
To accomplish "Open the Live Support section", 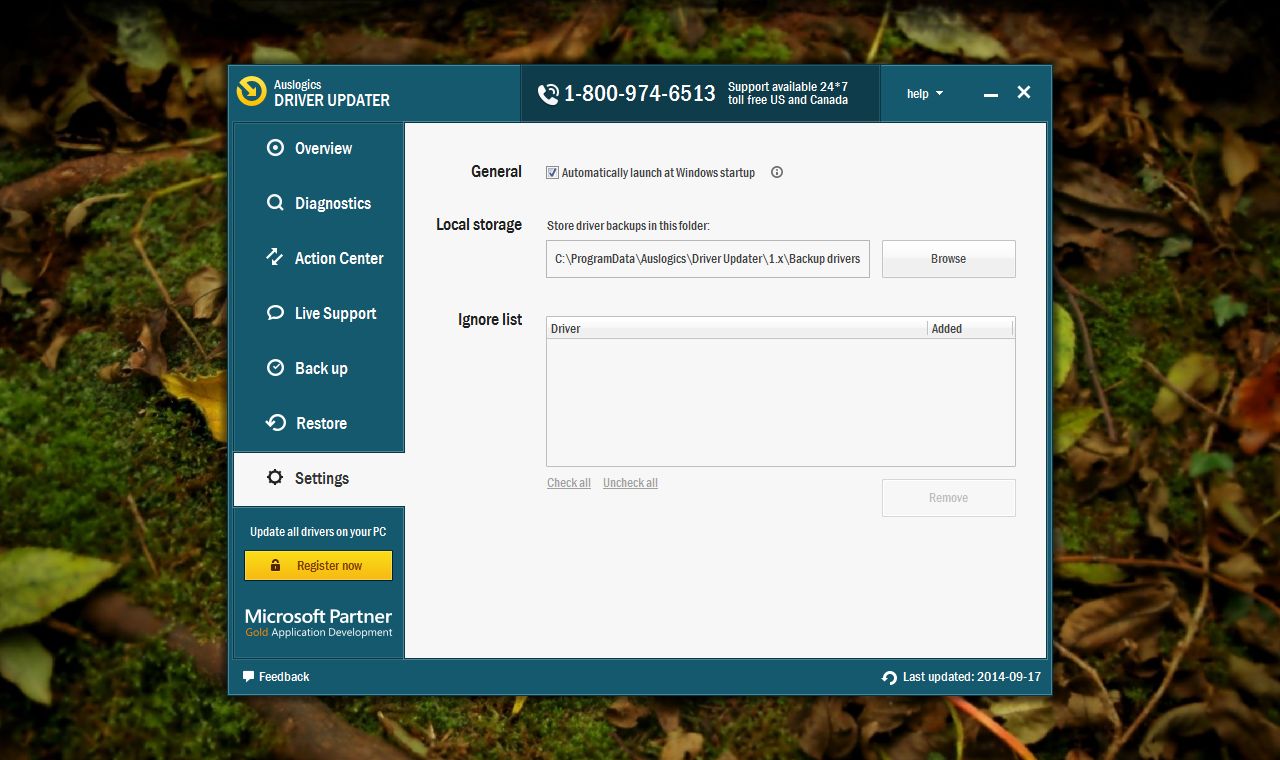I will (x=319, y=313).
